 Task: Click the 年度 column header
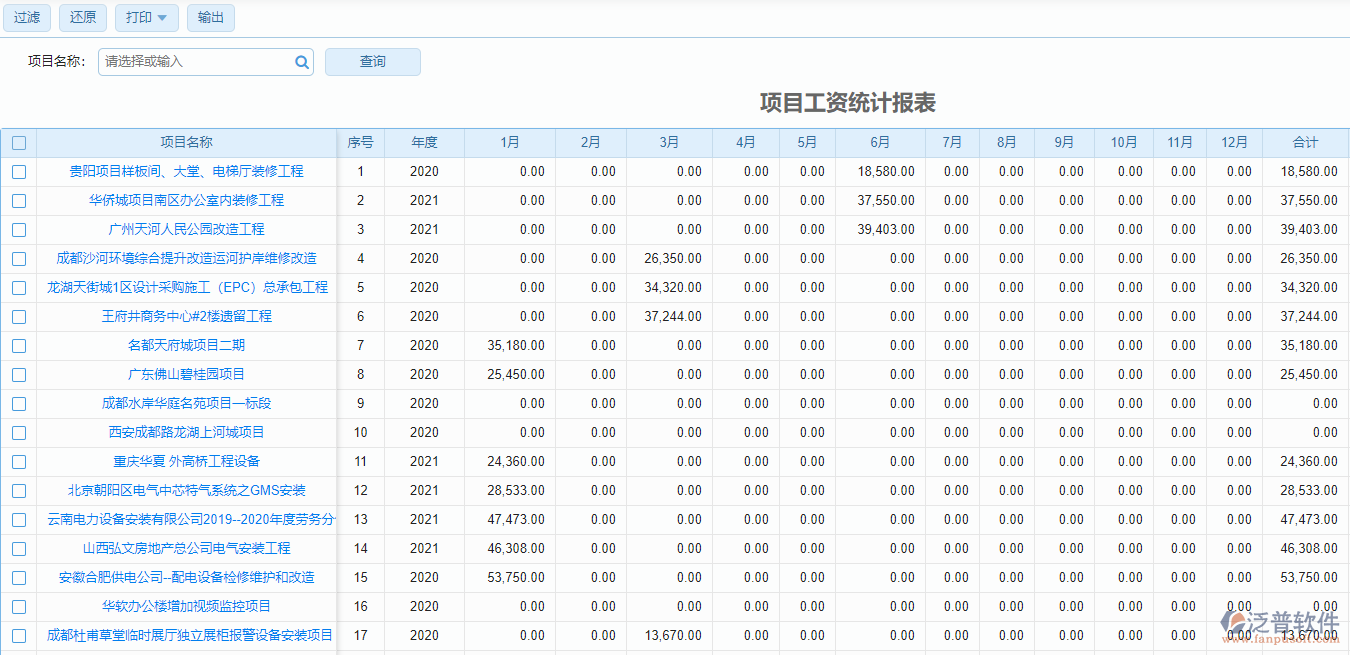[x=423, y=142]
